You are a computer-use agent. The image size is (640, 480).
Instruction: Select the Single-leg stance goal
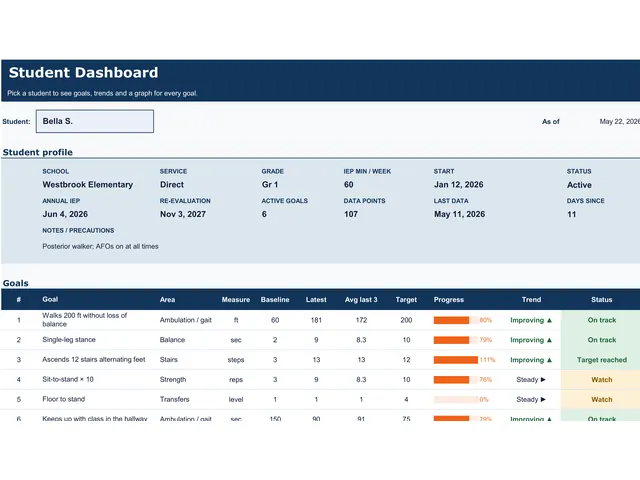point(69,340)
